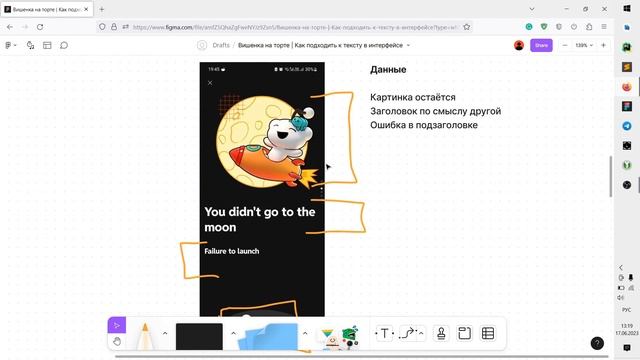
Task: Open the browser hamburger menu
Action: pyautogui.click(x=604, y=27)
